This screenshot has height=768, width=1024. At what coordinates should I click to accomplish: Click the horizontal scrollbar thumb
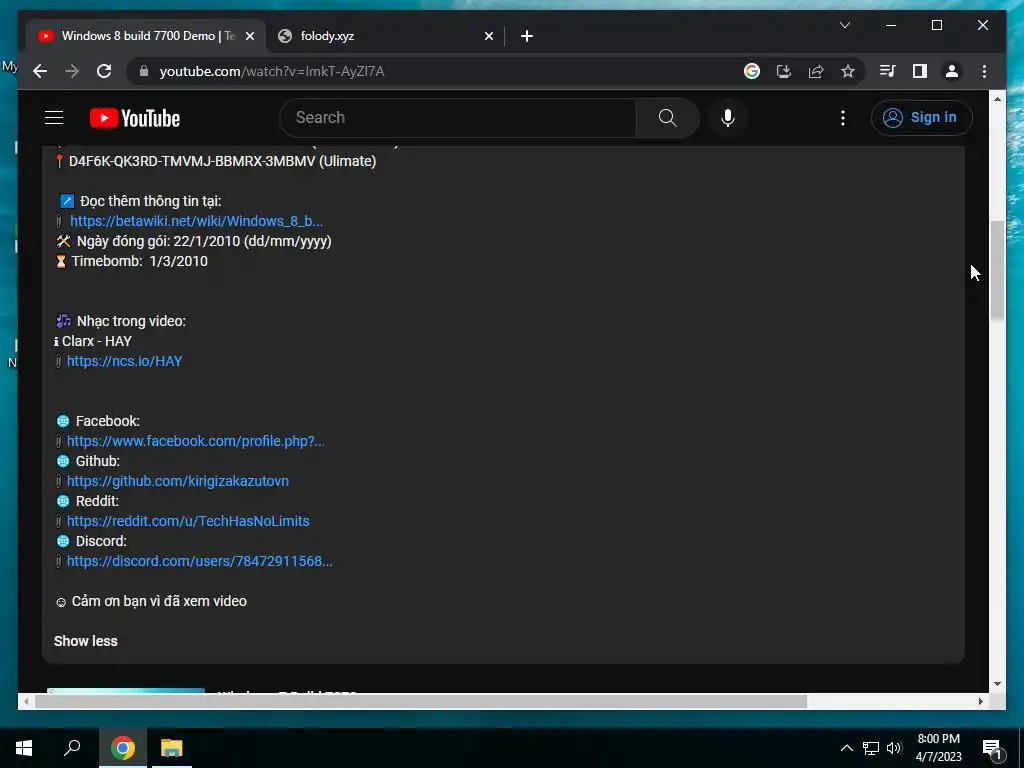tap(421, 701)
